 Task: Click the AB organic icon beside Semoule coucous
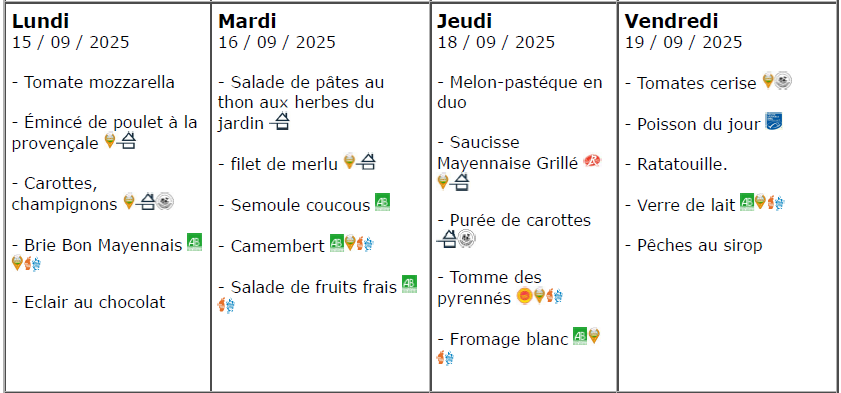point(382,202)
